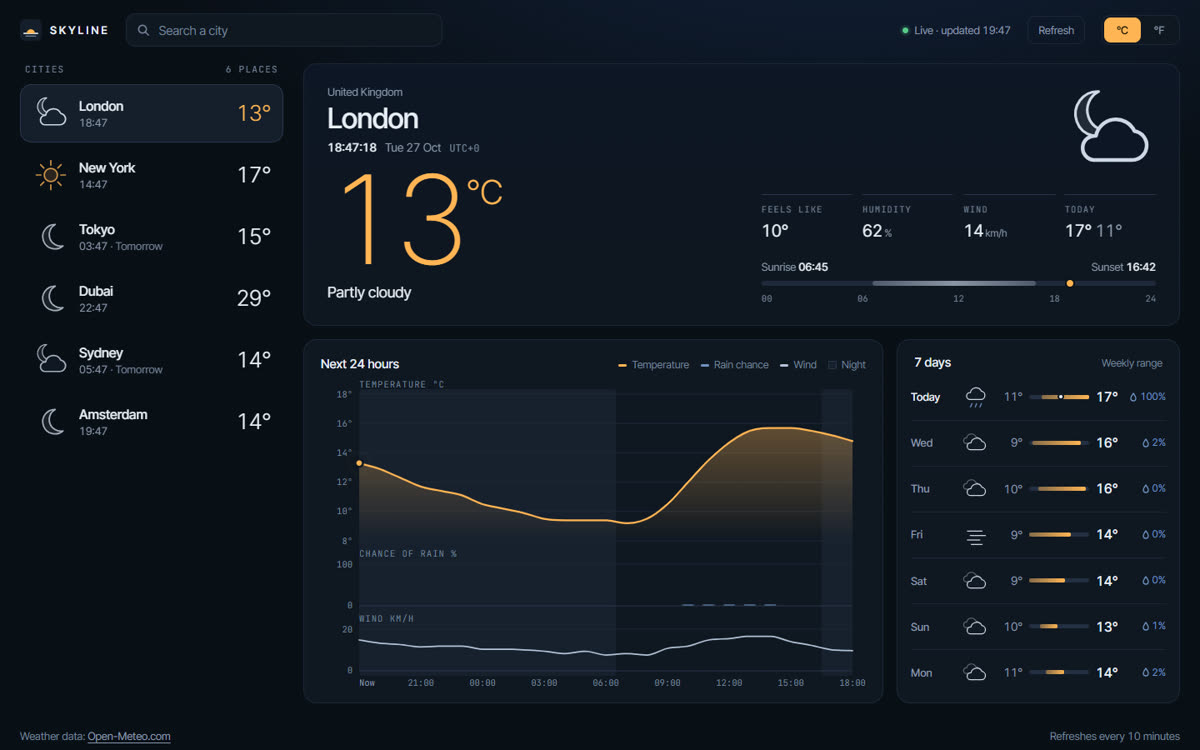Click London's moon-cloud icon in the cities list

51,113
